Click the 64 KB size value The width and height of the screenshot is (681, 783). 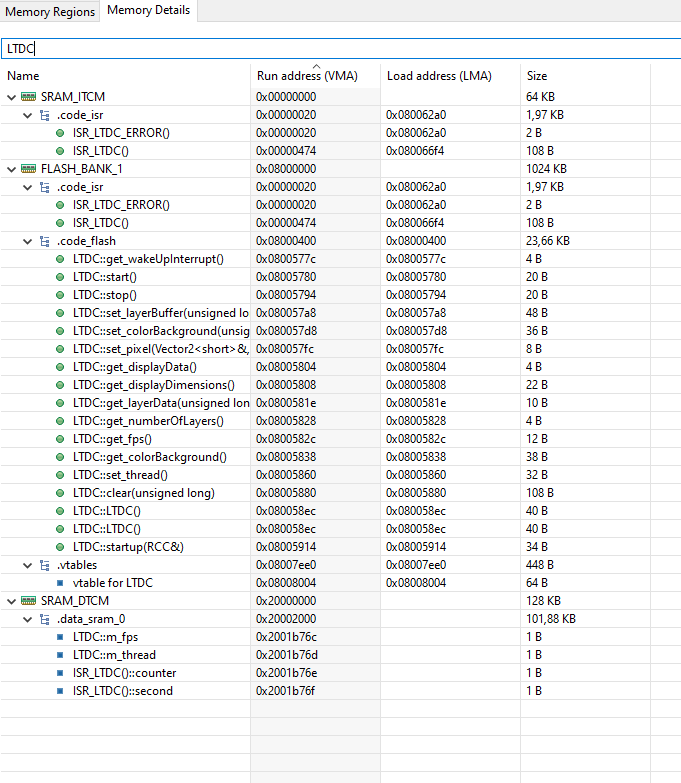coord(540,97)
